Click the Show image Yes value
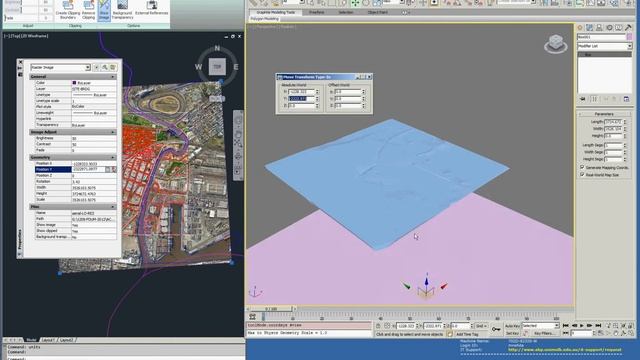The width and height of the screenshot is (640, 360). tap(94, 225)
